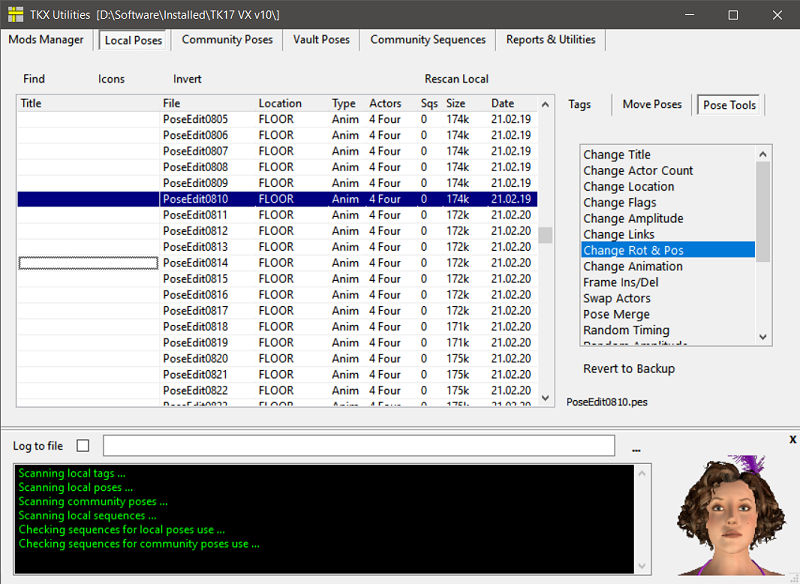Select the PoseEdit0811 row
Screen dimensions: 800x584
277,215
